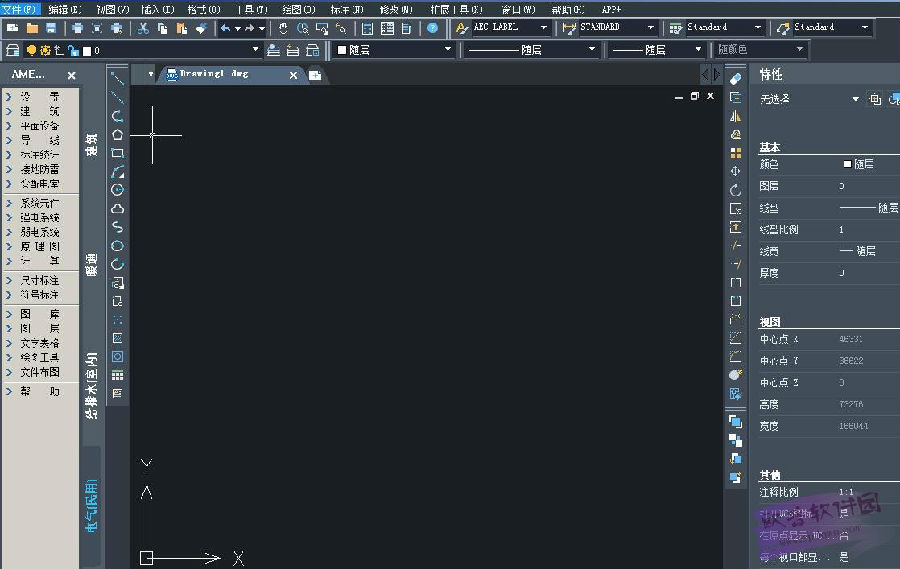Open the AEC LABEL text style dropdown
900x569 pixels.
click(503, 27)
